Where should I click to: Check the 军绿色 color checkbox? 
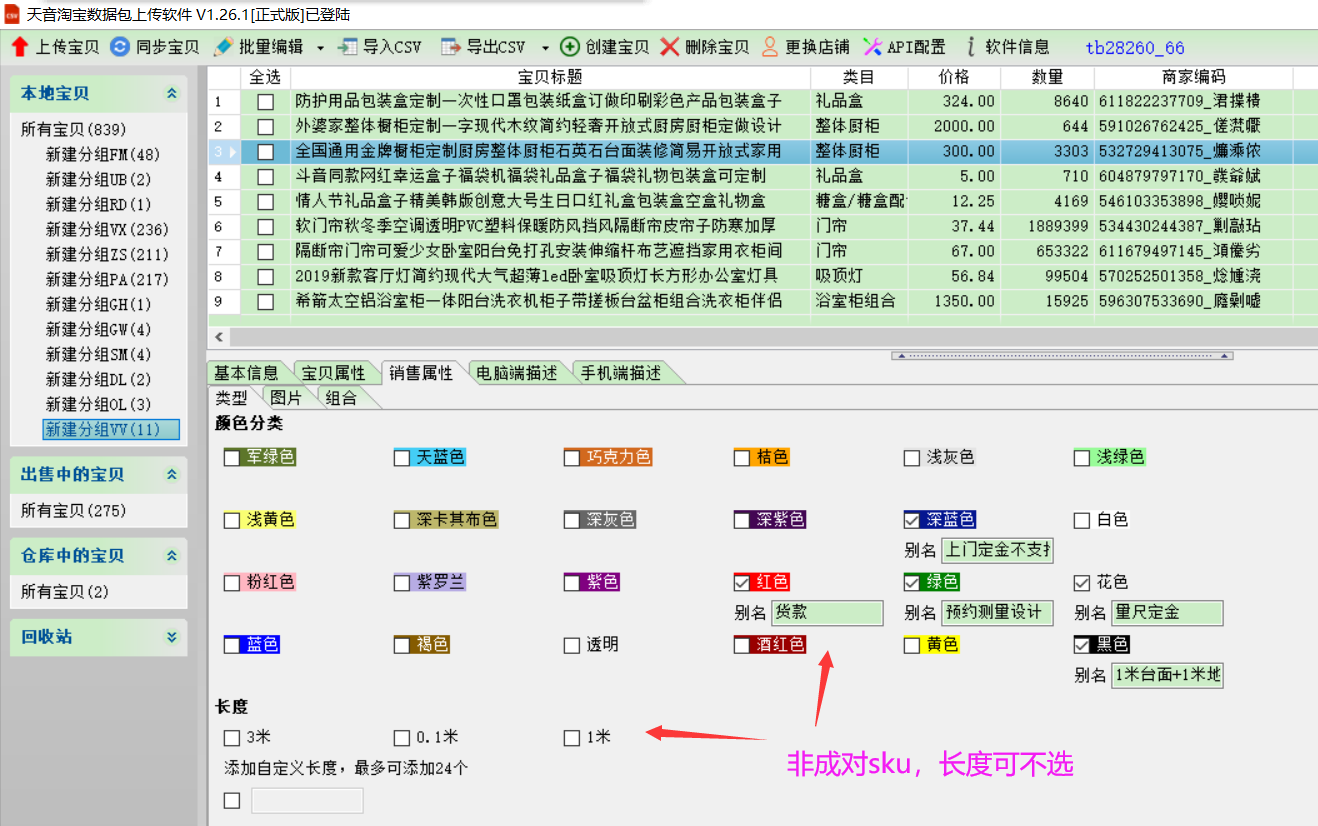click(x=232, y=458)
